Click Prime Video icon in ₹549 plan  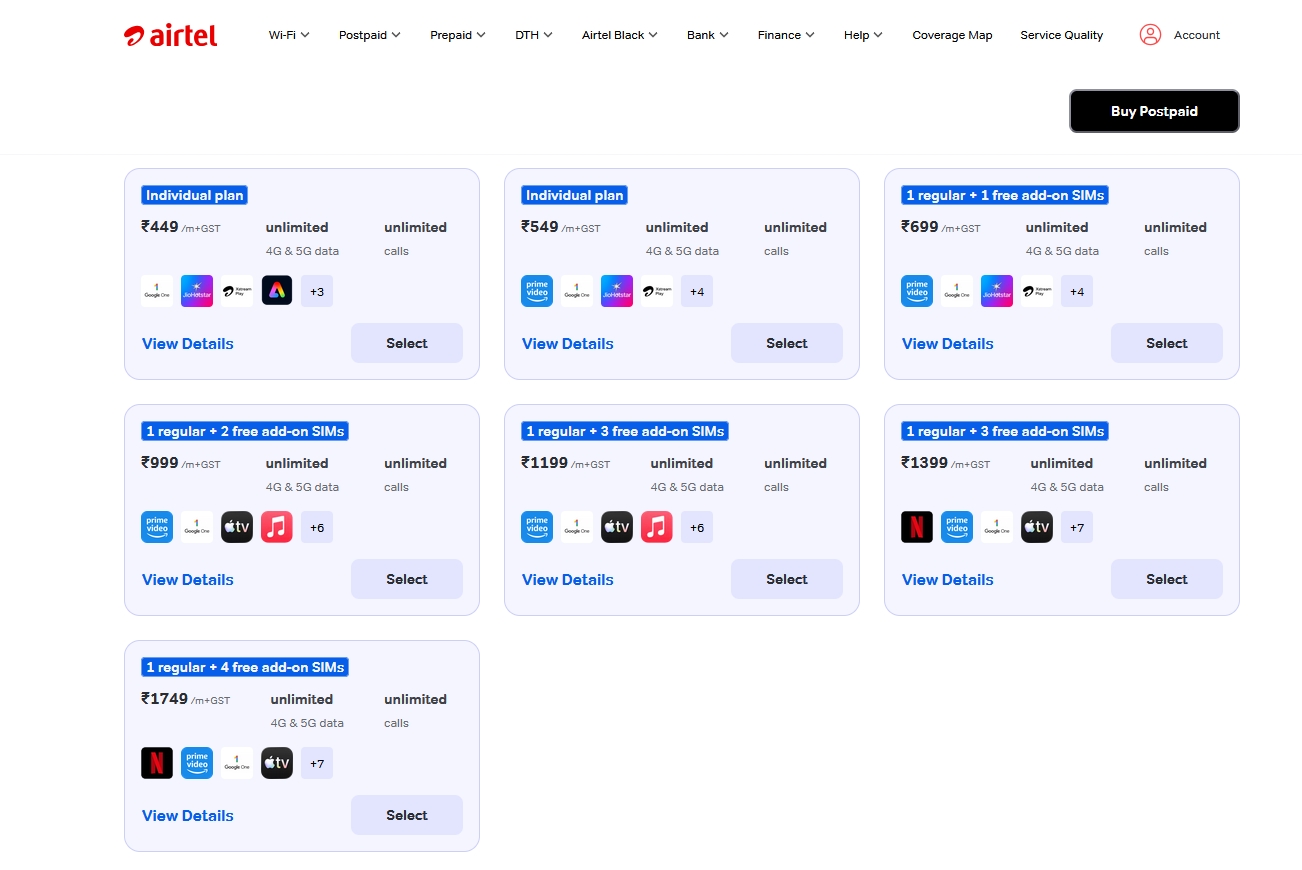coord(537,291)
